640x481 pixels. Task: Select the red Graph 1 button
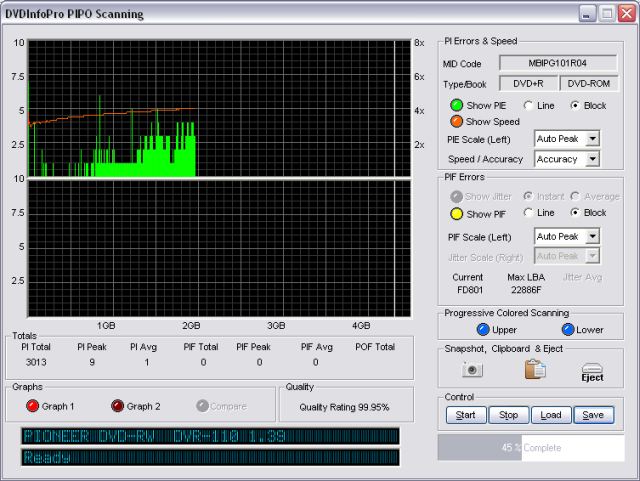32,406
